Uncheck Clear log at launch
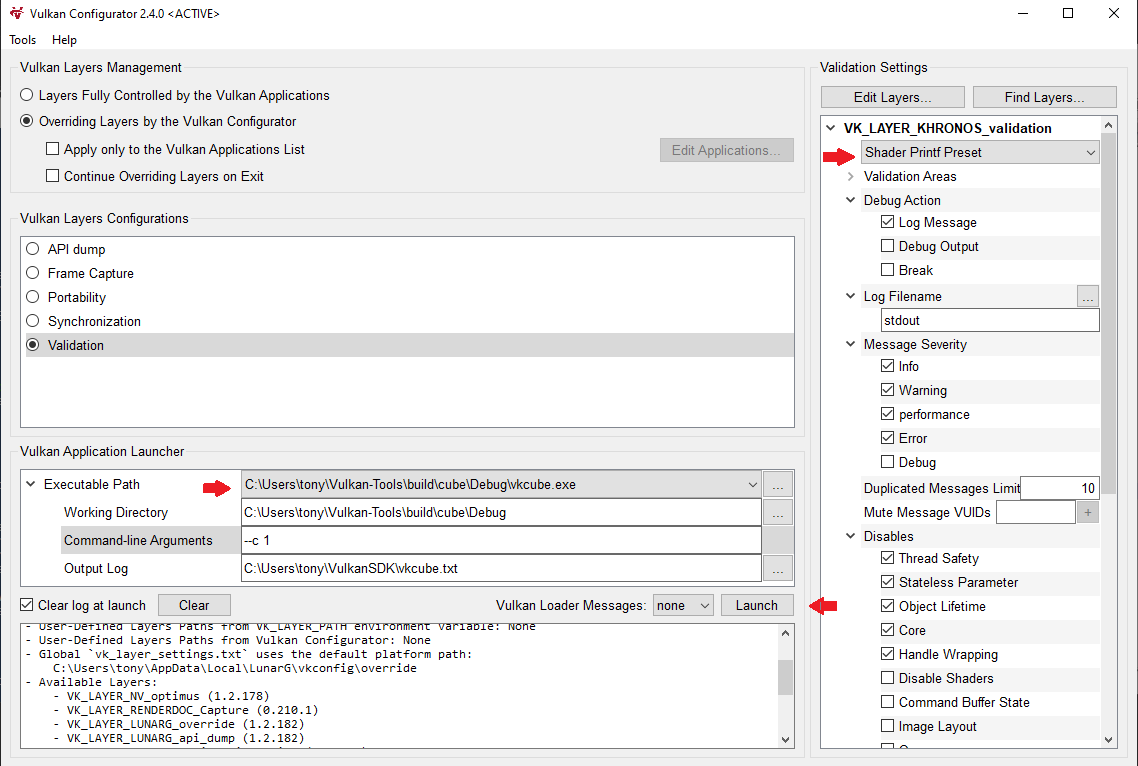The width and height of the screenshot is (1138, 766). click(x=26, y=605)
